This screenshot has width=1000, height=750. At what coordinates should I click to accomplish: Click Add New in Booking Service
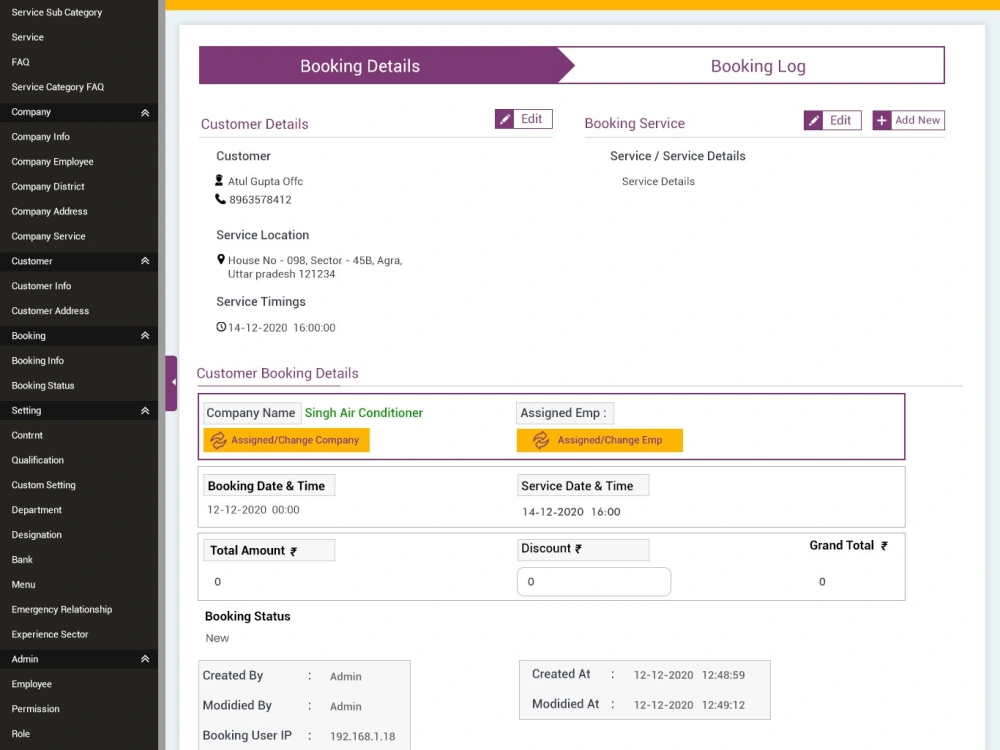click(909, 121)
